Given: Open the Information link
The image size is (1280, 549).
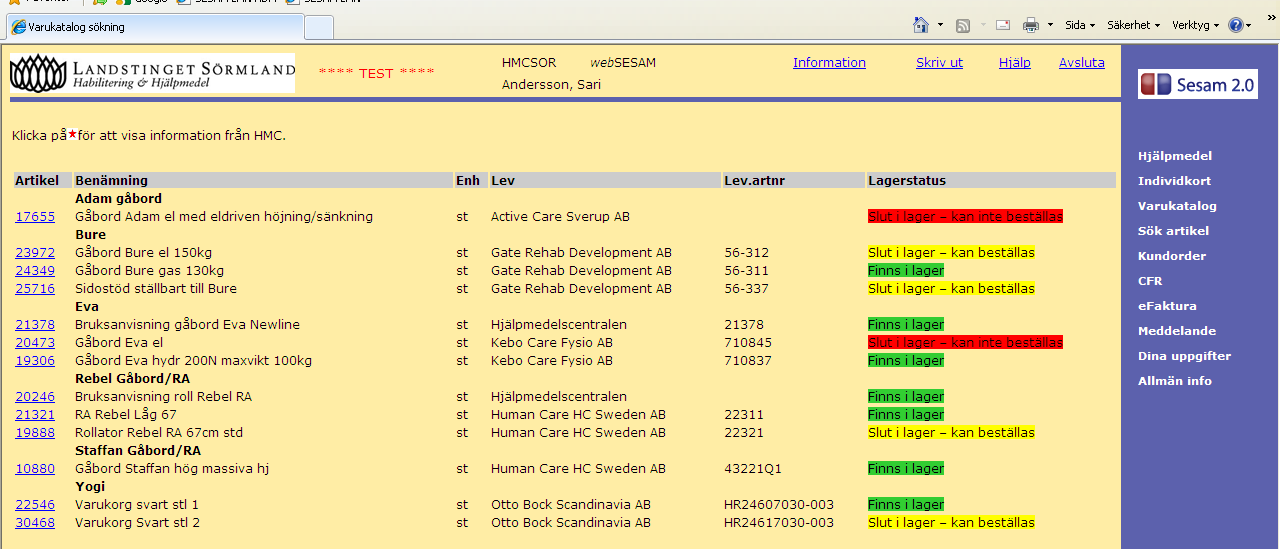Looking at the screenshot, I should 829,63.
